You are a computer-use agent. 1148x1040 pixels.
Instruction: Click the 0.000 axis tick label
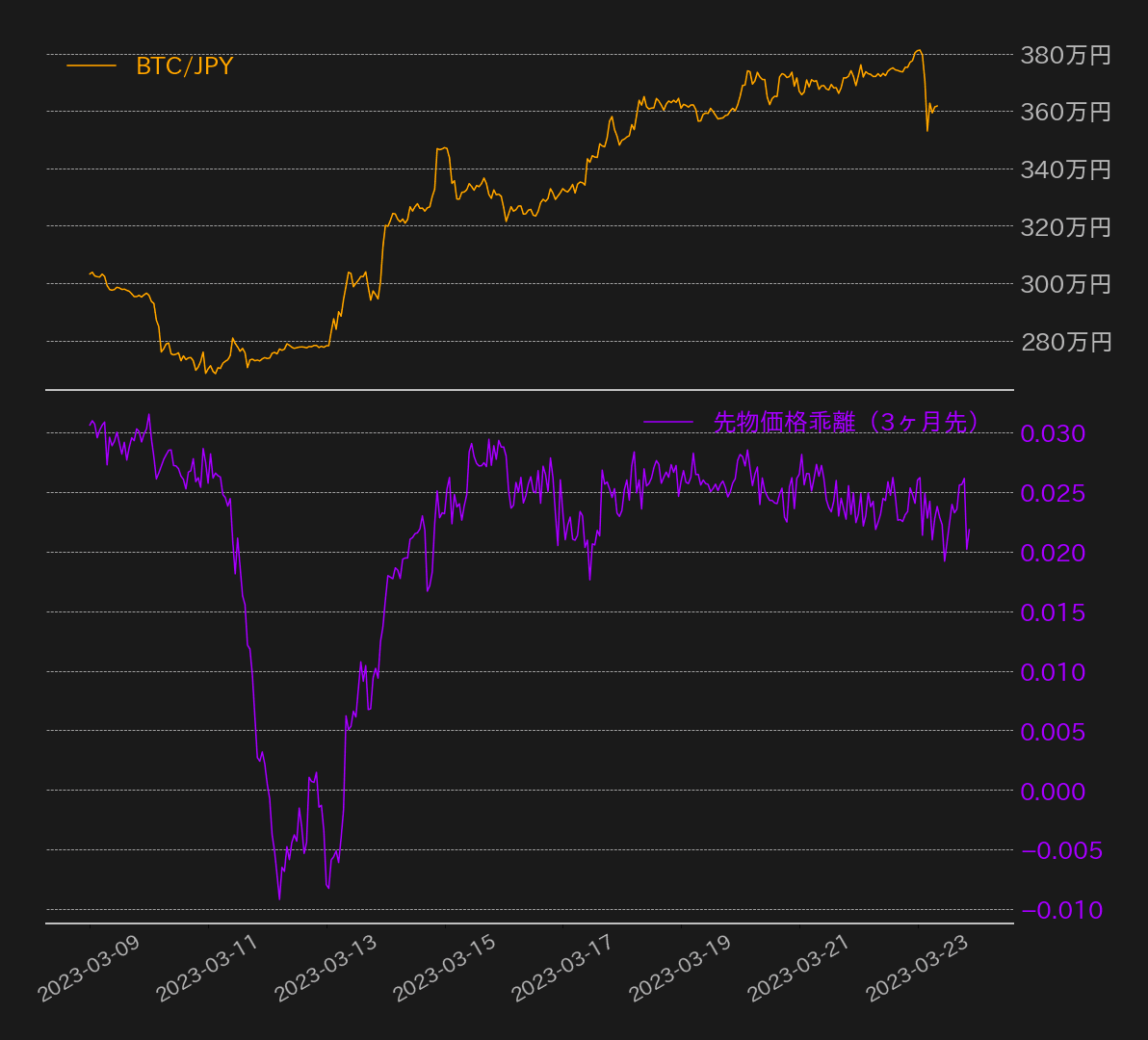tap(1053, 792)
